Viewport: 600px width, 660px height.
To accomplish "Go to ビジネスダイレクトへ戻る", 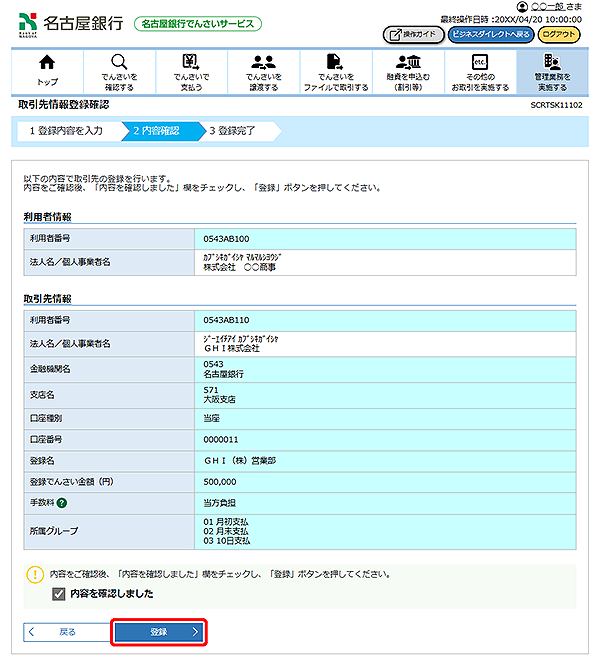I will point(489,34).
